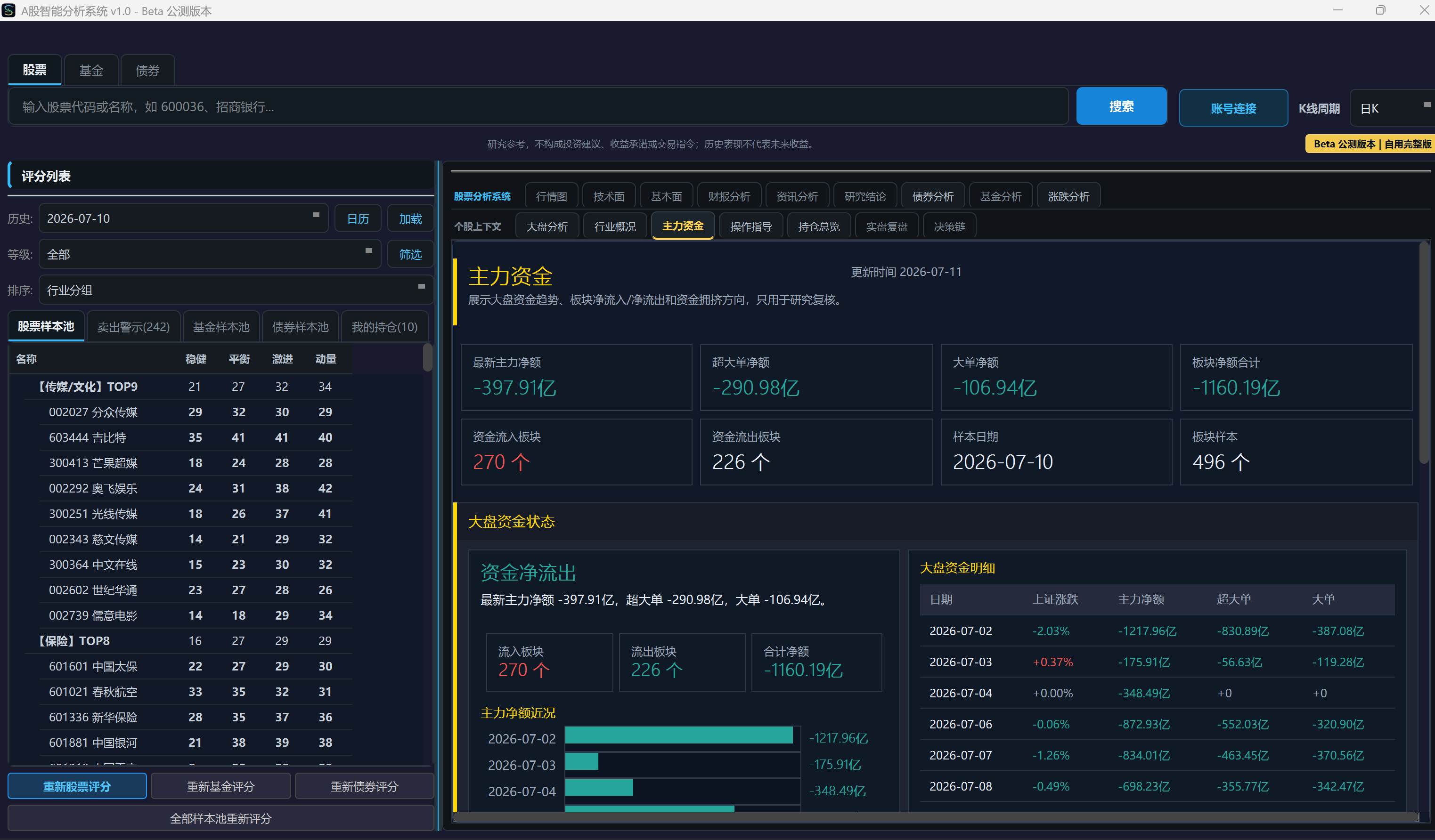1435x840 pixels.
Task: Open the 技术面 tab
Action: click(609, 196)
